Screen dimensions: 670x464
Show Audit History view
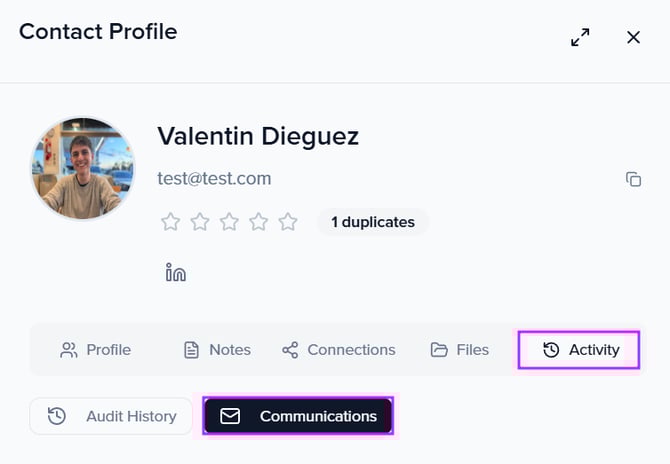(x=111, y=416)
